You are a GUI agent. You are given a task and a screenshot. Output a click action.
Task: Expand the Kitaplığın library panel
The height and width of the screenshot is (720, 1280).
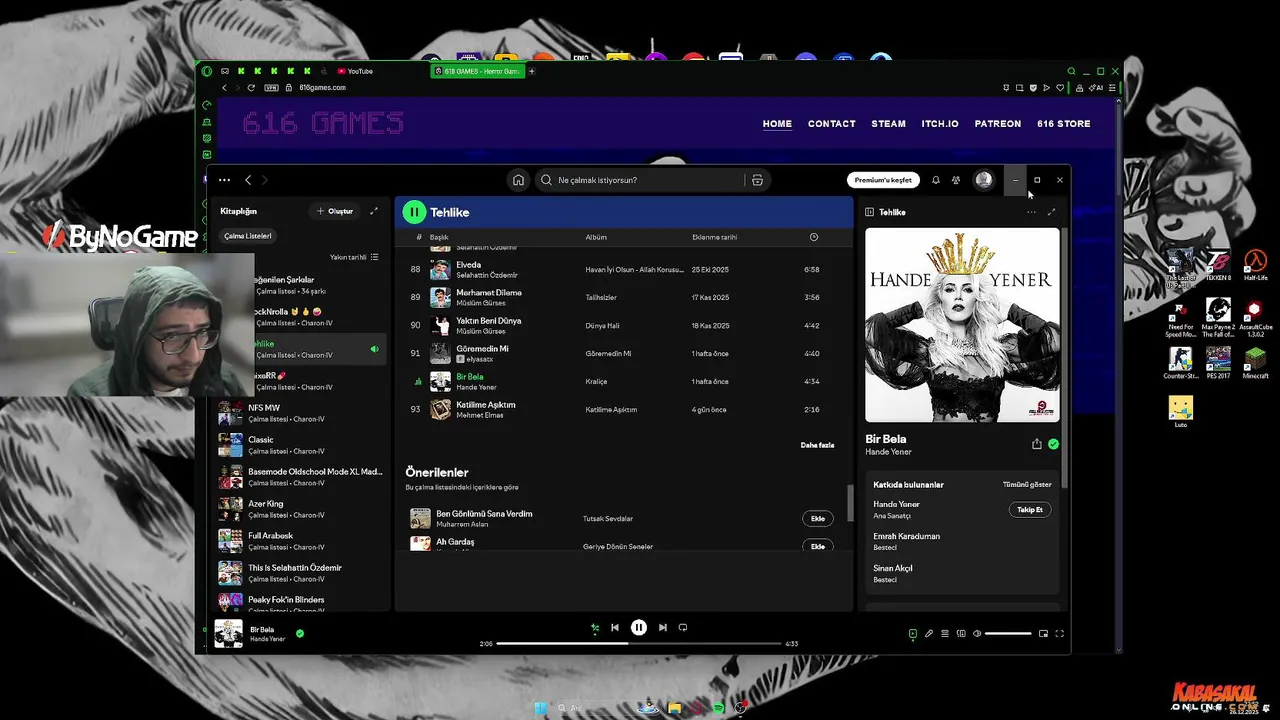(x=374, y=211)
